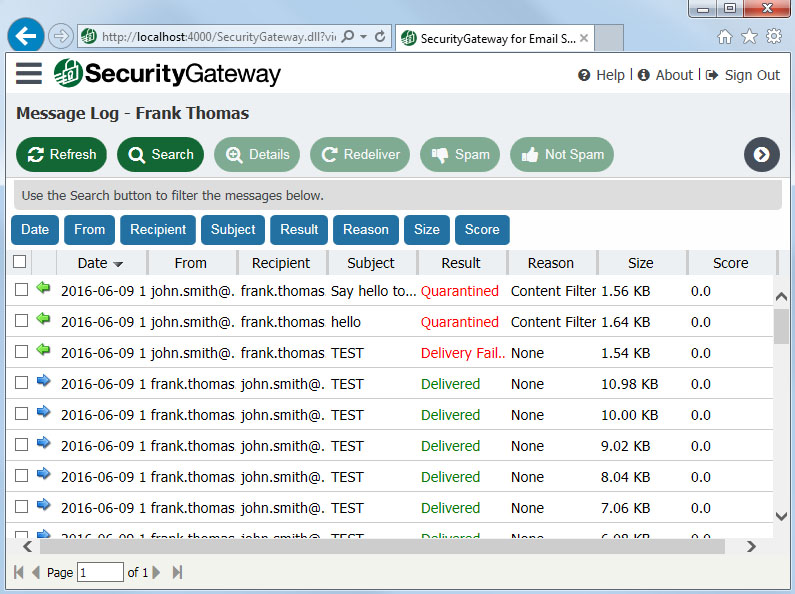Mark message with Spam button
The image size is (795, 594).
coord(460,155)
